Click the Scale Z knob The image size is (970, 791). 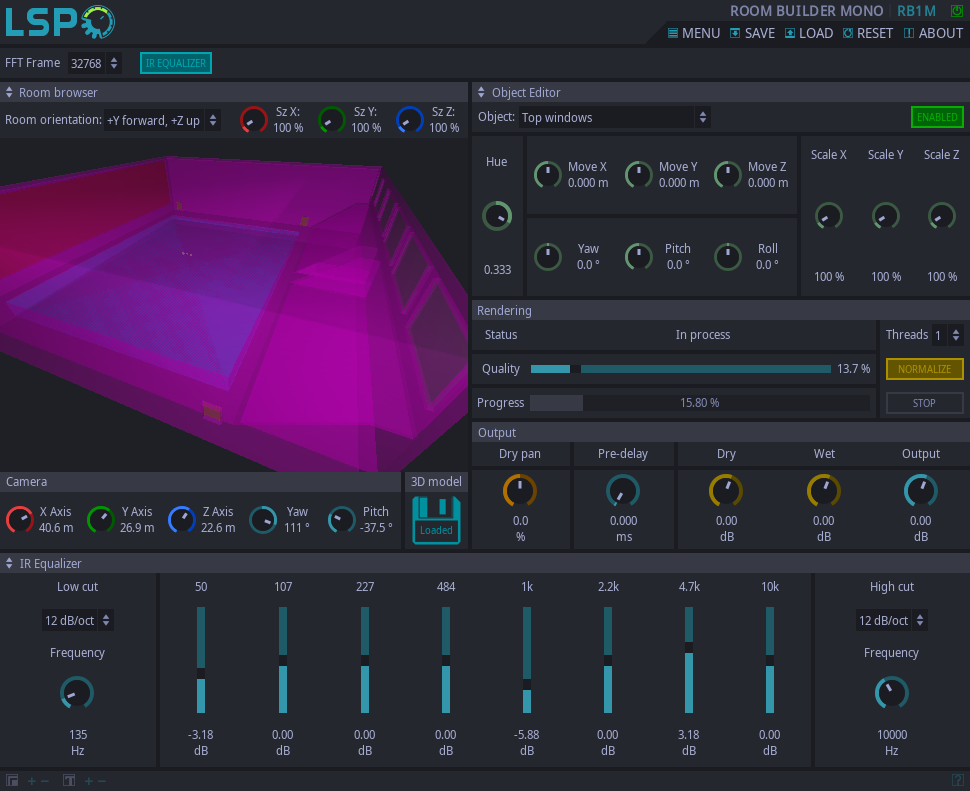coord(942,216)
